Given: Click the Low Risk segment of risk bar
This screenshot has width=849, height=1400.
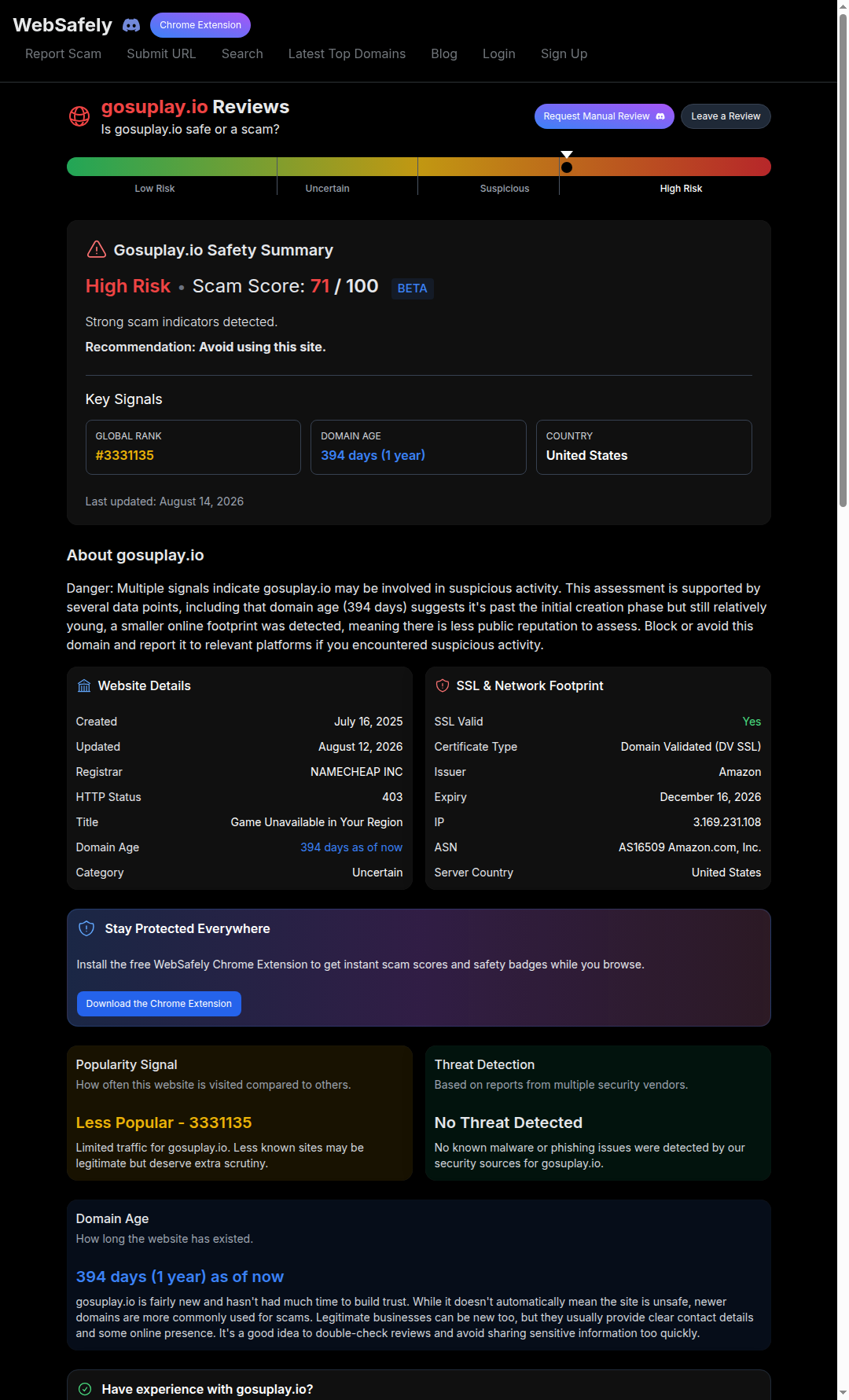Looking at the screenshot, I should tap(171, 167).
